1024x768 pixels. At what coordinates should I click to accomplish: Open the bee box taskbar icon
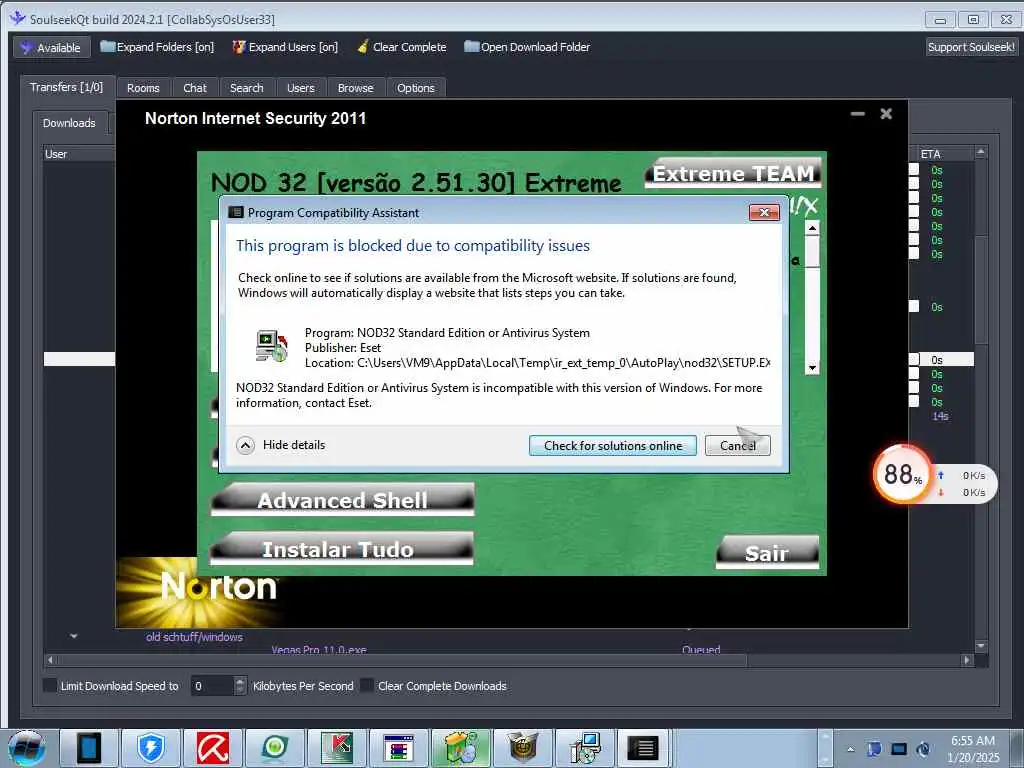[x=522, y=748]
